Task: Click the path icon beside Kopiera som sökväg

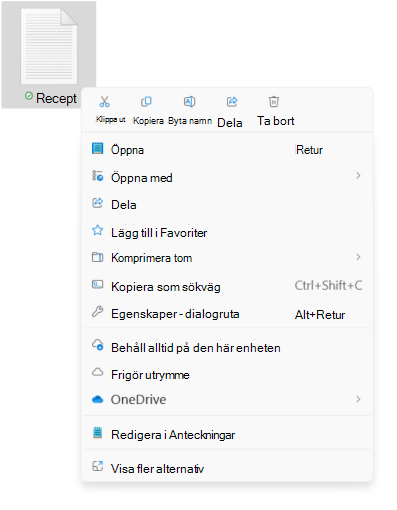Action: coord(97,285)
